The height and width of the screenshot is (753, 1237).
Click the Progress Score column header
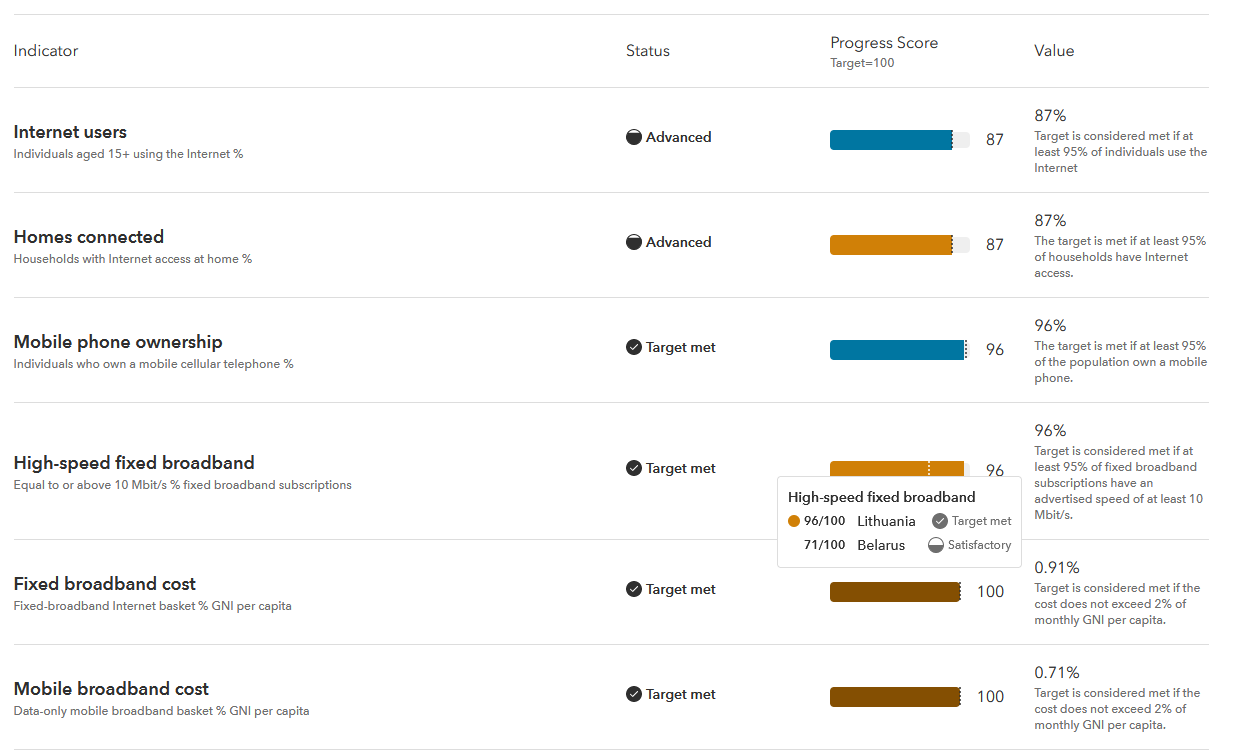click(x=884, y=43)
